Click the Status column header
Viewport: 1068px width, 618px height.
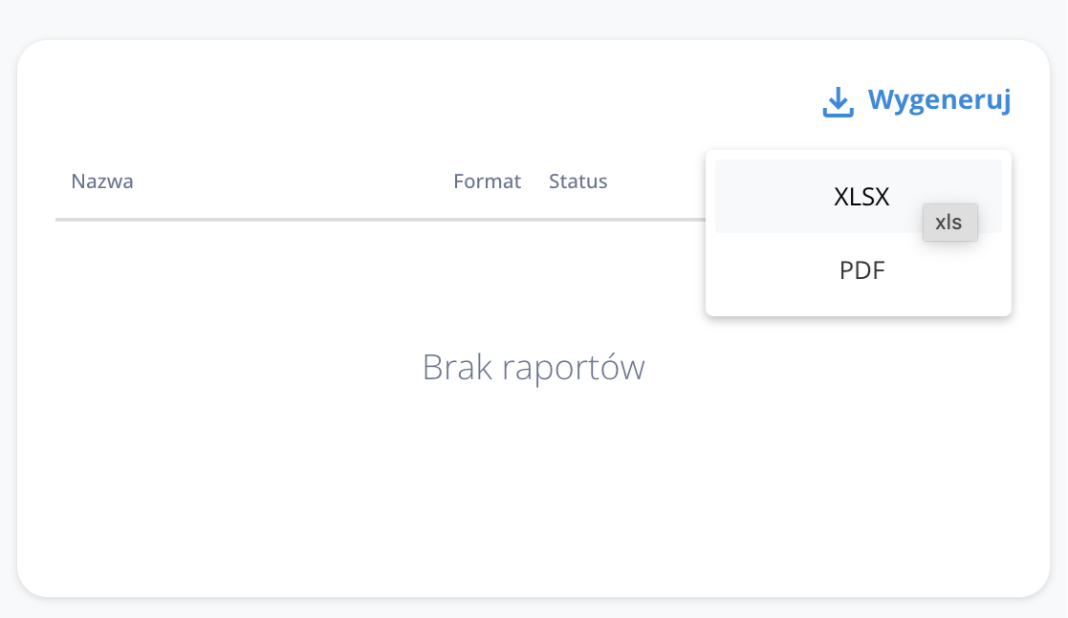click(x=578, y=181)
